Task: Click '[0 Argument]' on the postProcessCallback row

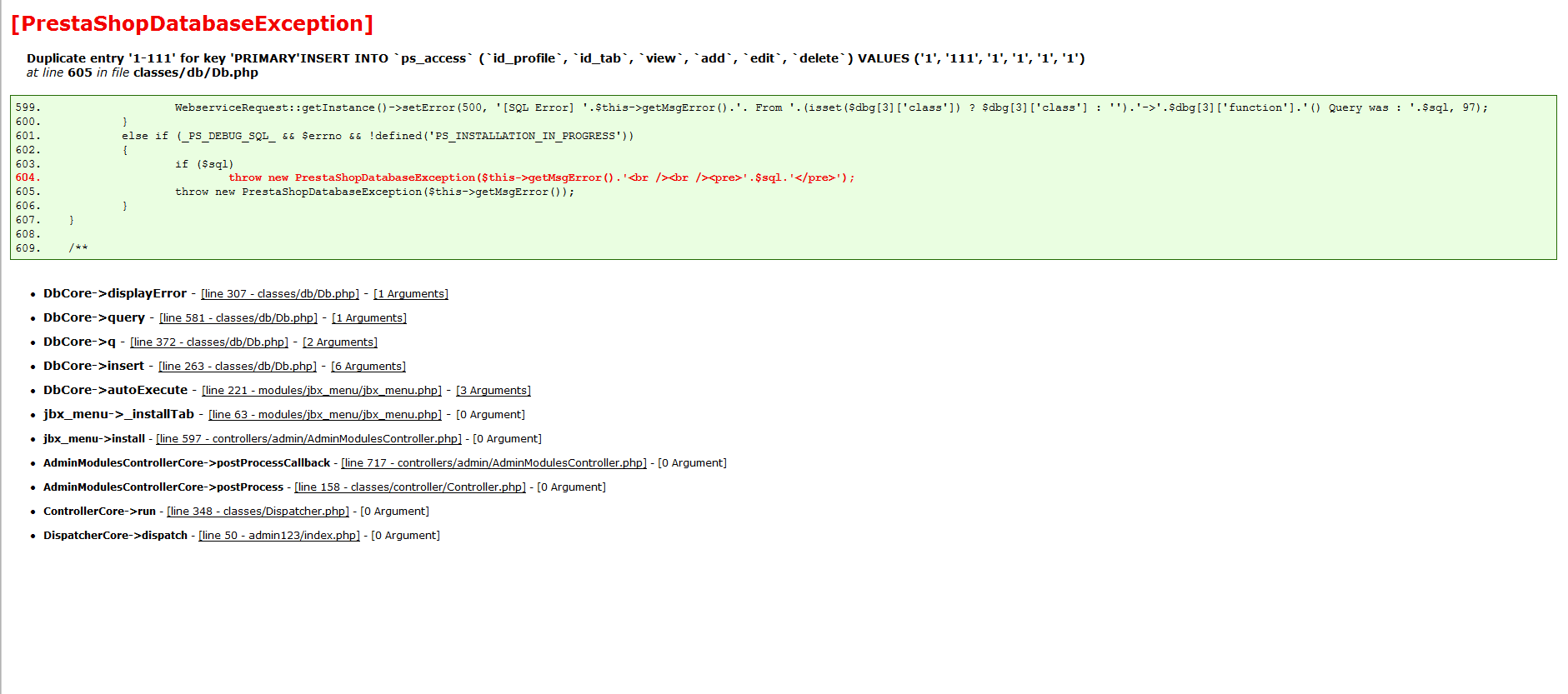Action: click(x=692, y=463)
